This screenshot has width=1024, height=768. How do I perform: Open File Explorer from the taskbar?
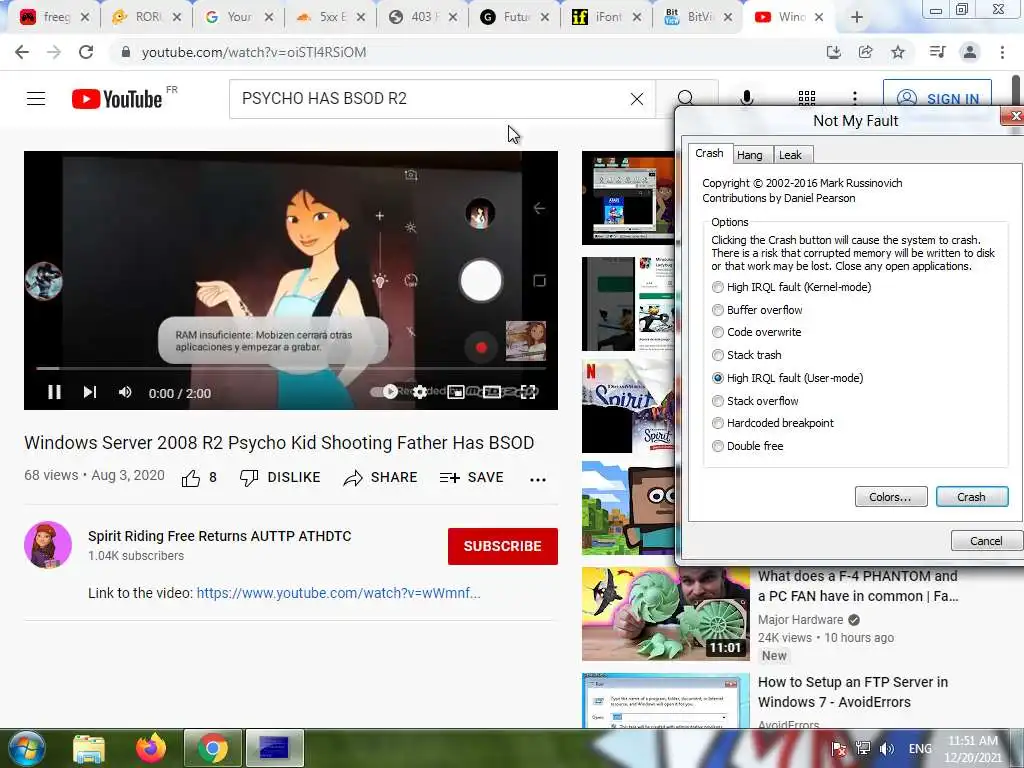click(x=89, y=749)
